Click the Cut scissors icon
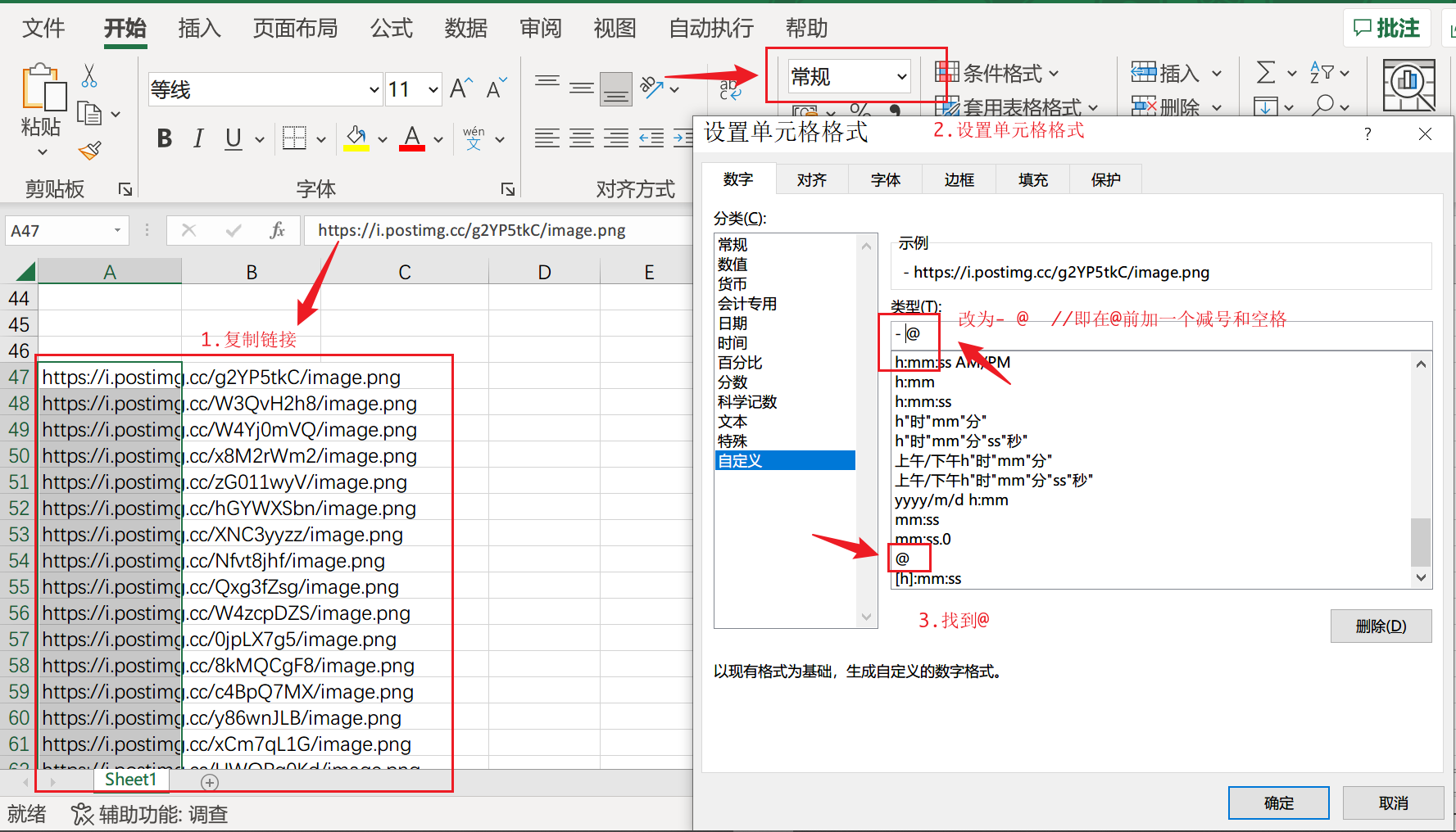The width and height of the screenshot is (1456, 832). [89, 76]
